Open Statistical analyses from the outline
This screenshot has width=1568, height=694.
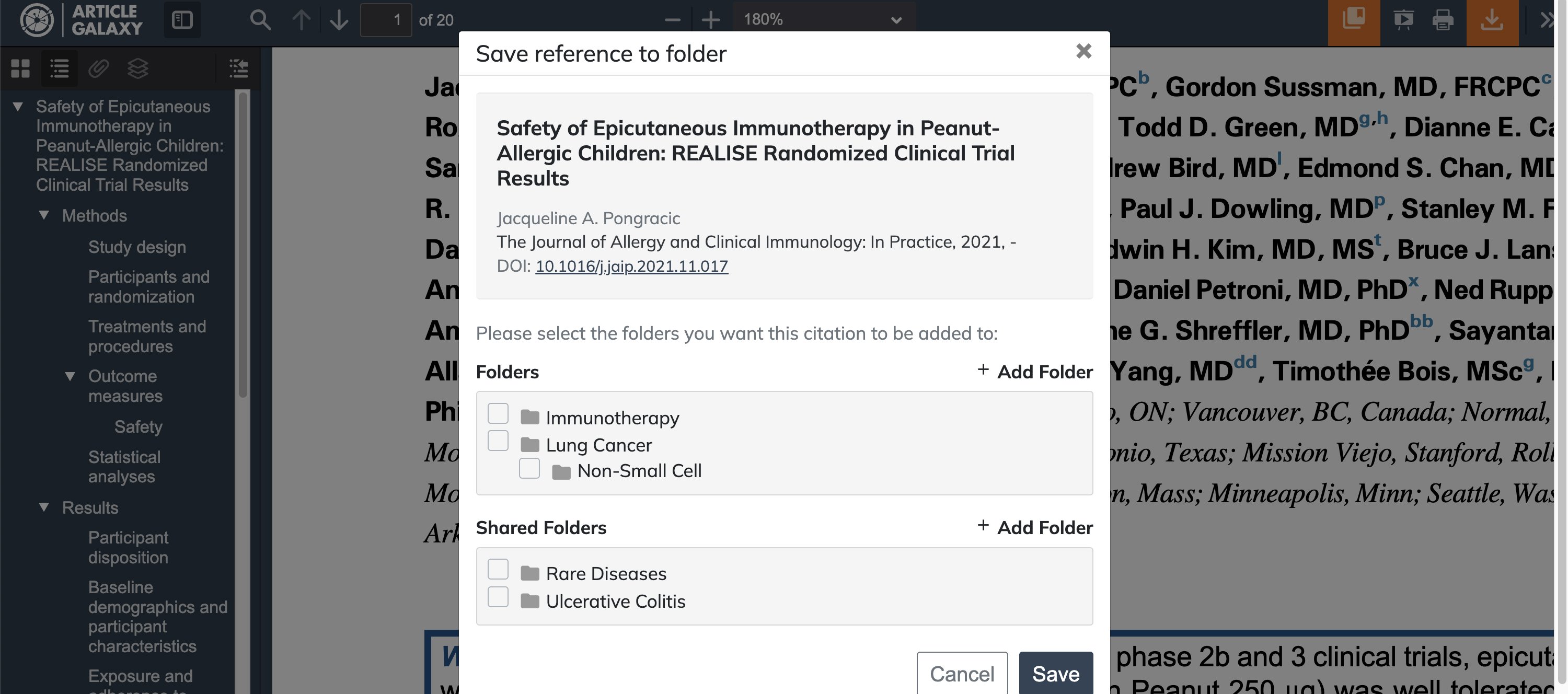point(124,466)
